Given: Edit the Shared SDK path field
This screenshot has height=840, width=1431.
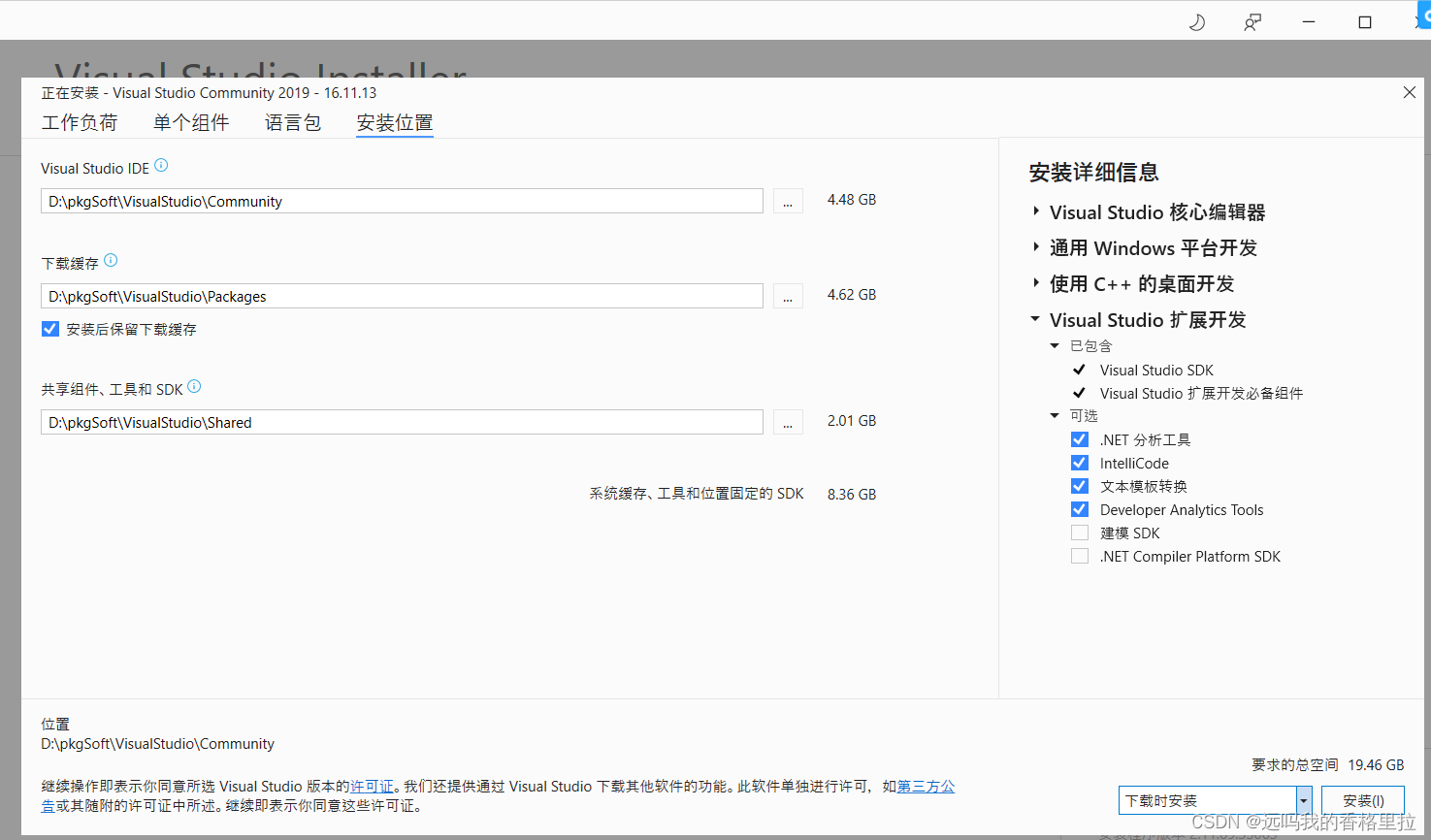Looking at the screenshot, I should click(x=402, y=423).
